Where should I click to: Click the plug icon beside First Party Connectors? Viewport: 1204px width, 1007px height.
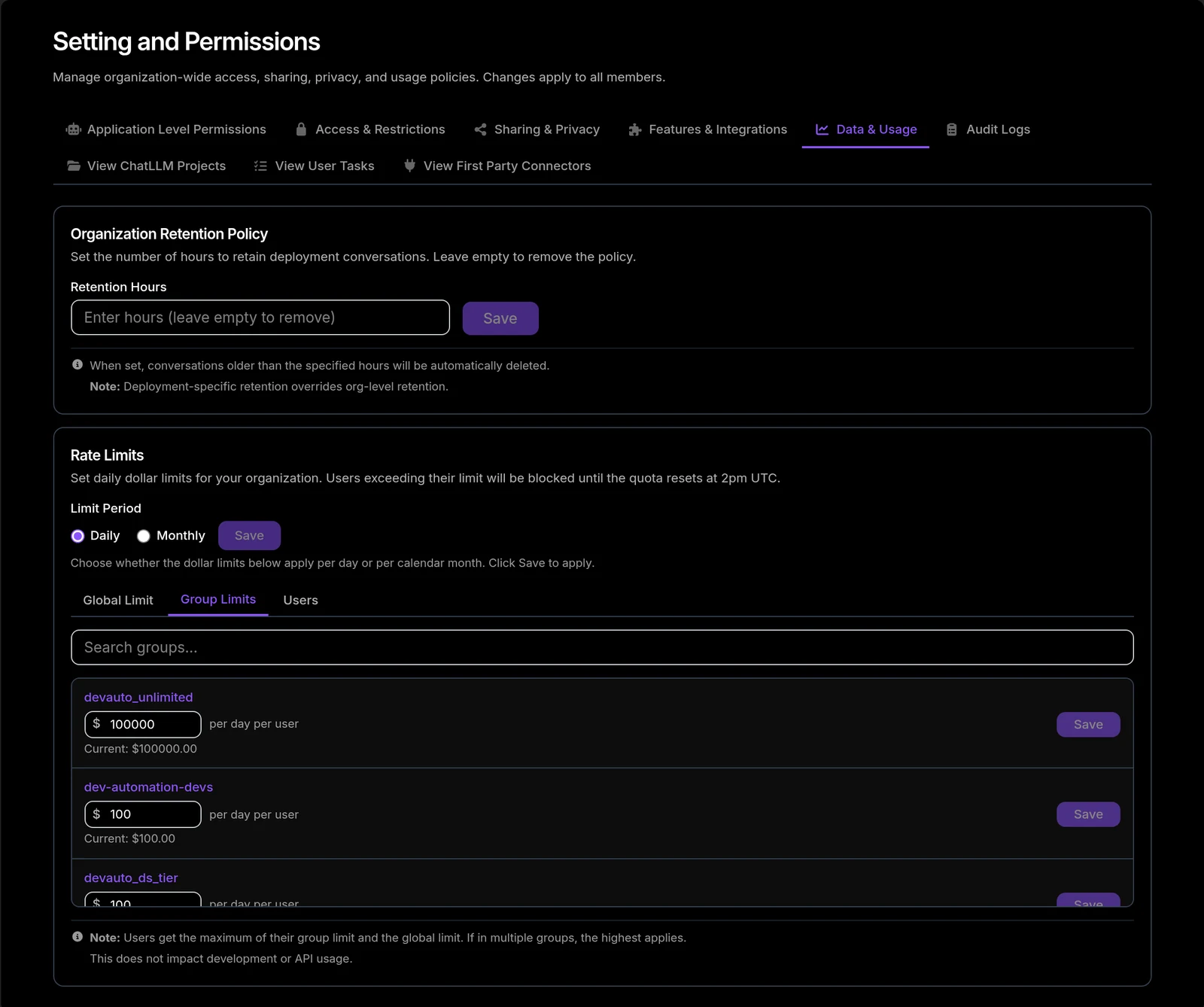point(409,166)
